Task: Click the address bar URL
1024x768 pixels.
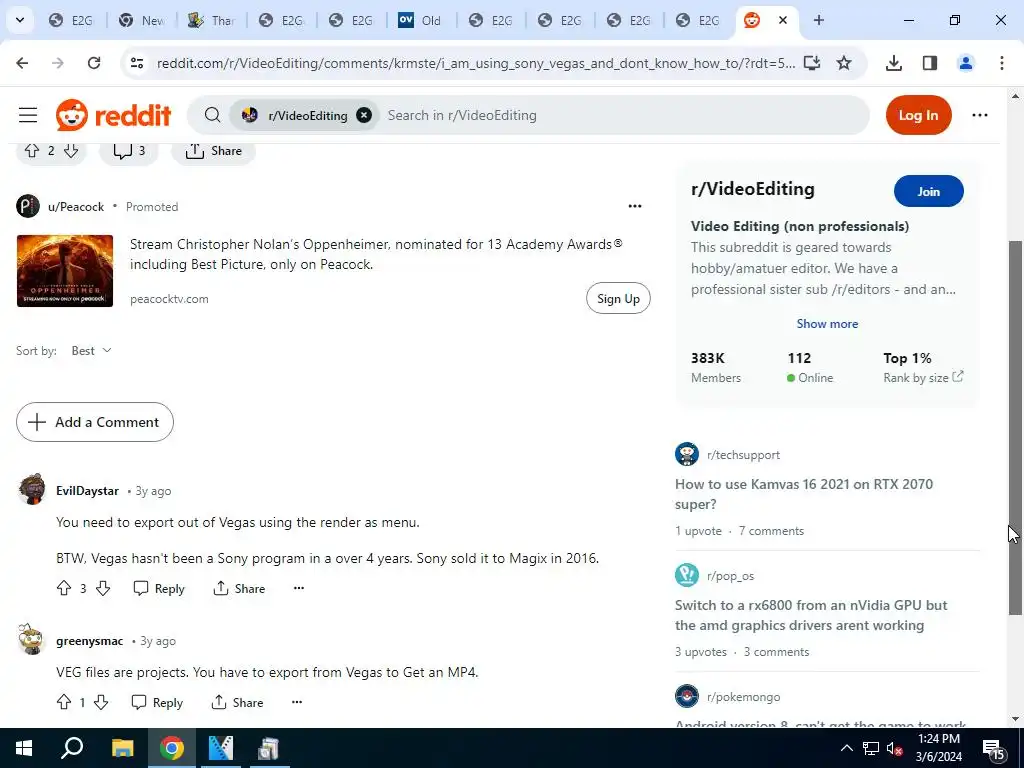Action: tap(475, 63)
